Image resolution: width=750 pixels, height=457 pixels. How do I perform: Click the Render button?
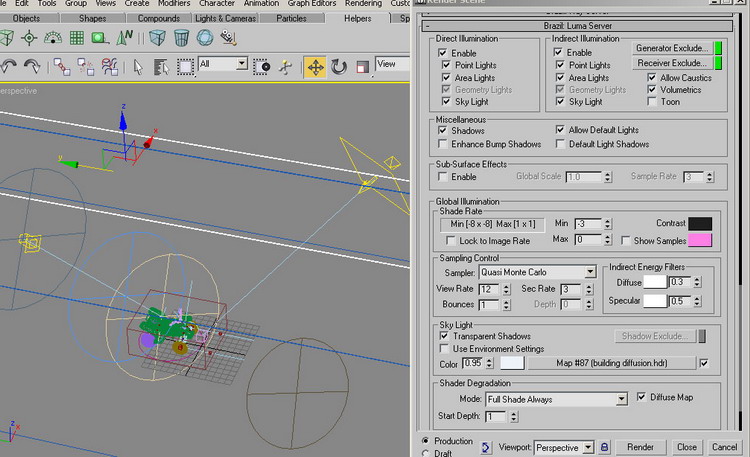639,447
